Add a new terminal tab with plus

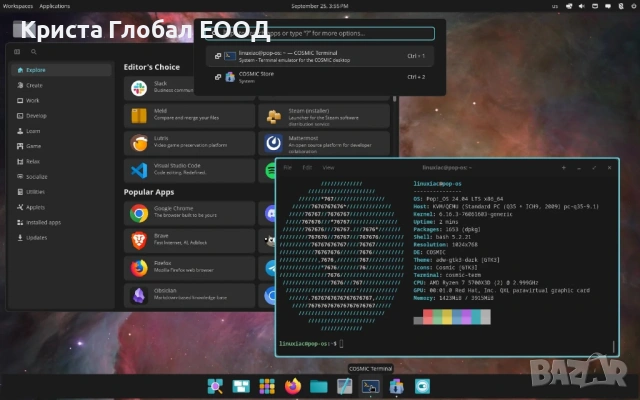(564, 167)
